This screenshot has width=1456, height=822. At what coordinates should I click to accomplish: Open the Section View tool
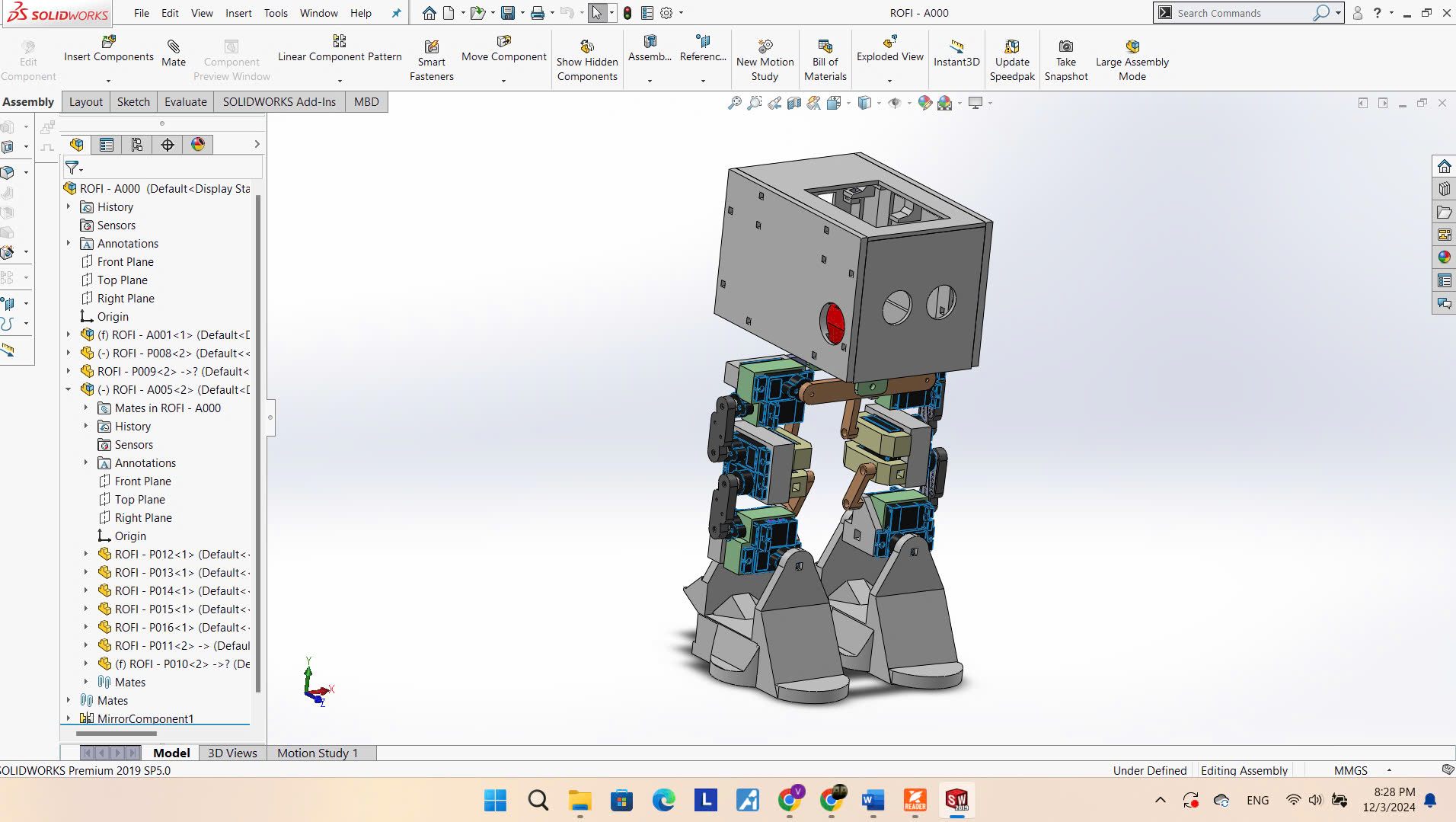[x=794, y=103]
